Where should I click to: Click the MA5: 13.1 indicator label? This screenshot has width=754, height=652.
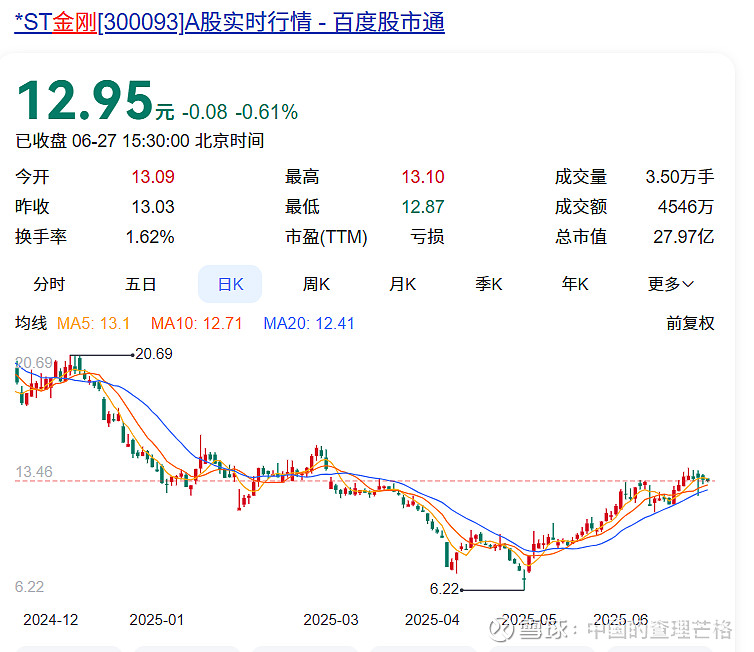click(x=93, y=323)
